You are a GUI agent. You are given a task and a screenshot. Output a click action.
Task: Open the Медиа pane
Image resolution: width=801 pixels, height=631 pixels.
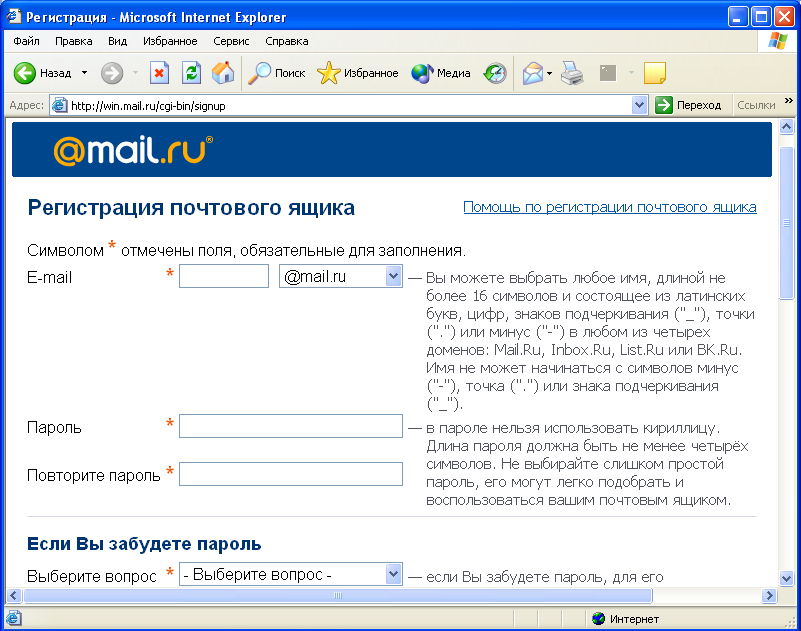(441, 74)
